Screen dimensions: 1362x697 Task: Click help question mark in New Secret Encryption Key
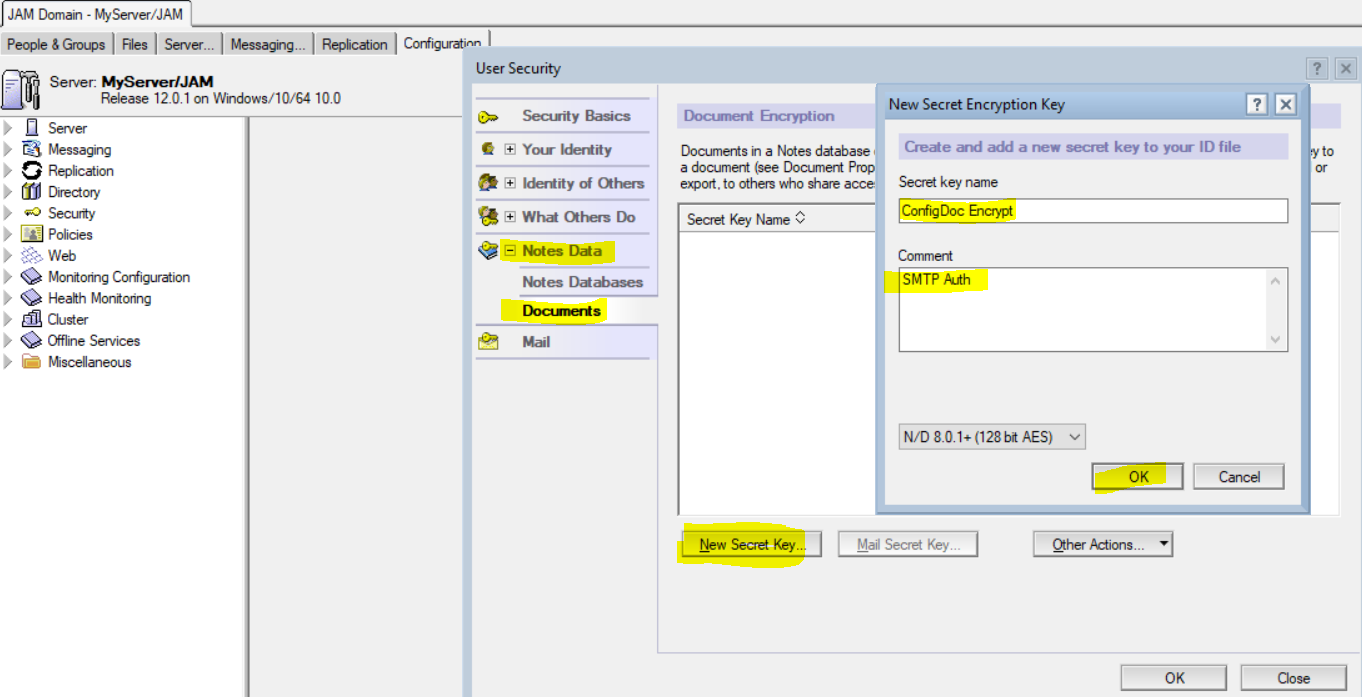[1258, 104]
